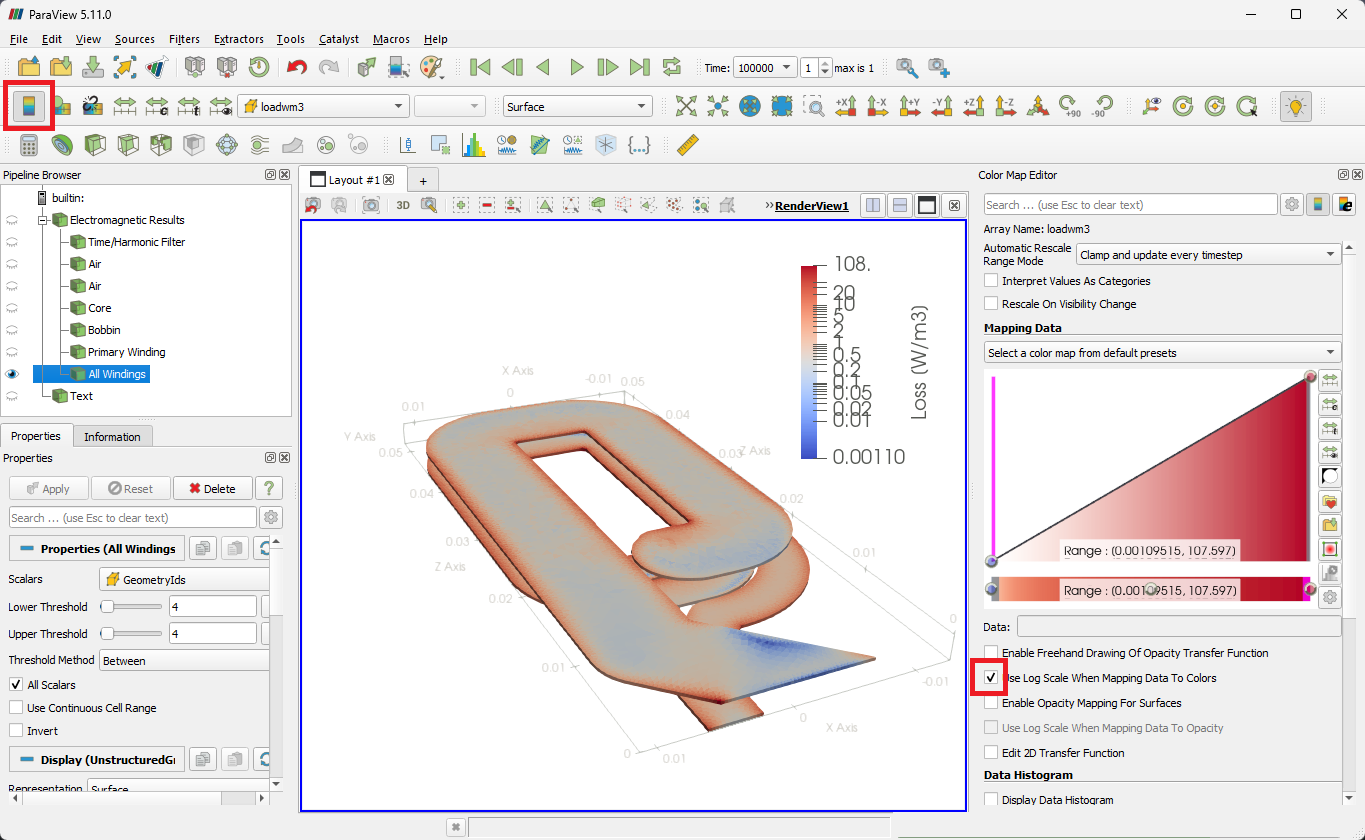Open the color map default presets dropdown
This screenshot has height=840, width=1365.
click(1162, 353)
